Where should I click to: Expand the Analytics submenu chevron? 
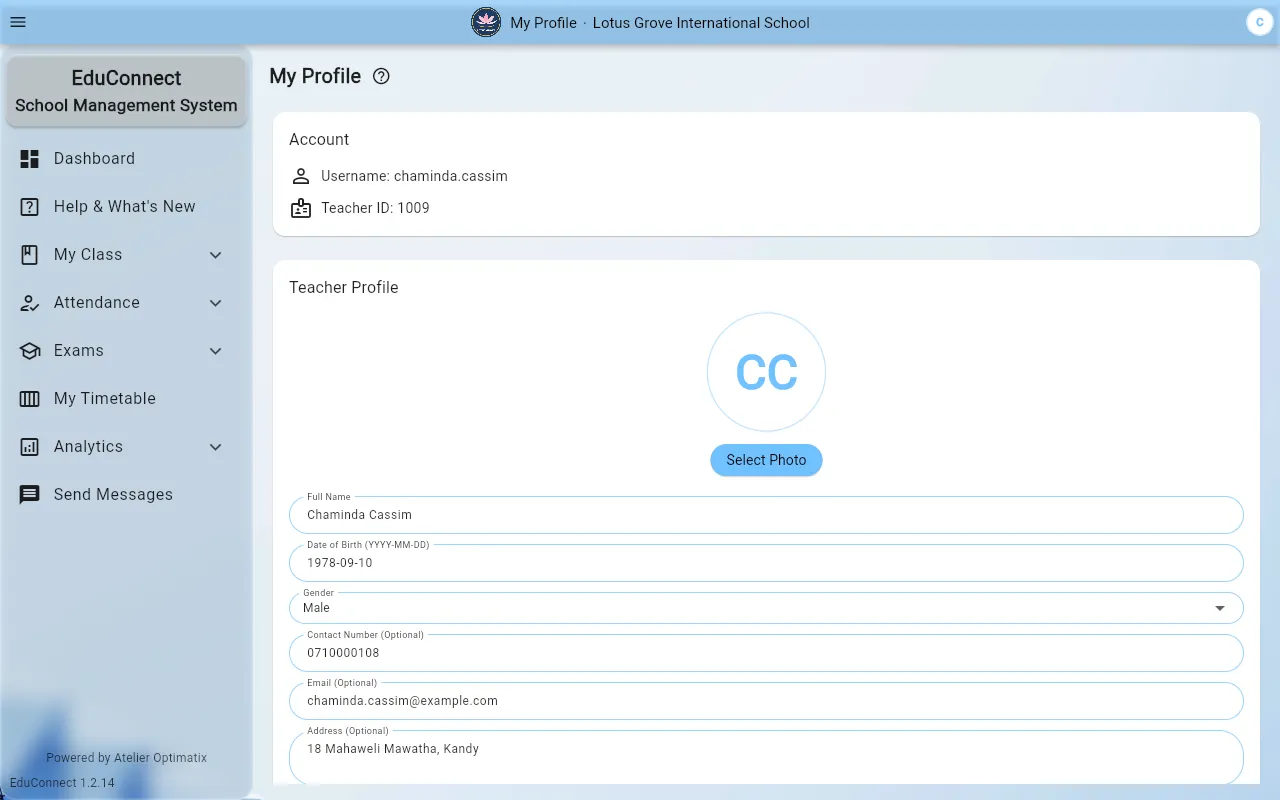pyautogui.click(x=215, y=446)
